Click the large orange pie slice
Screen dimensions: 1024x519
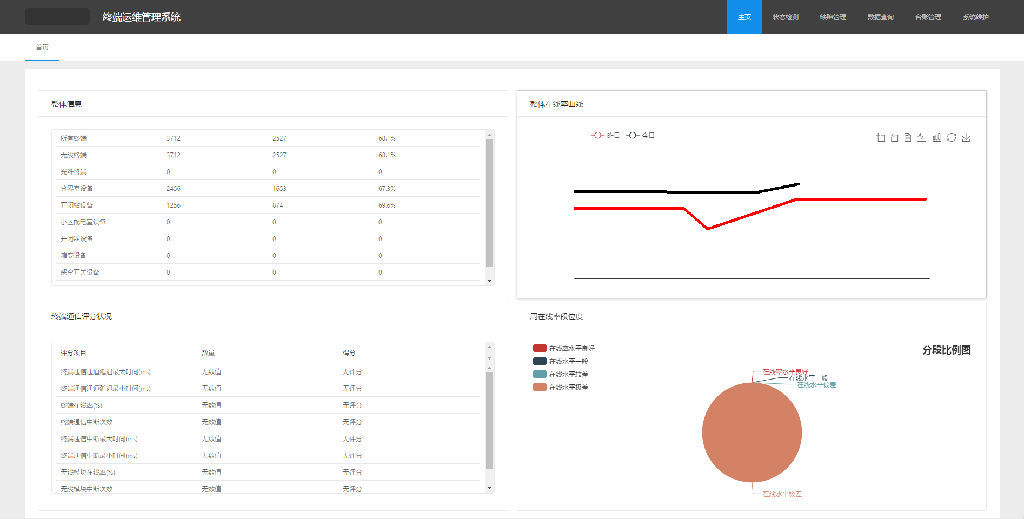pyautogui.click(x=752, y=432)
